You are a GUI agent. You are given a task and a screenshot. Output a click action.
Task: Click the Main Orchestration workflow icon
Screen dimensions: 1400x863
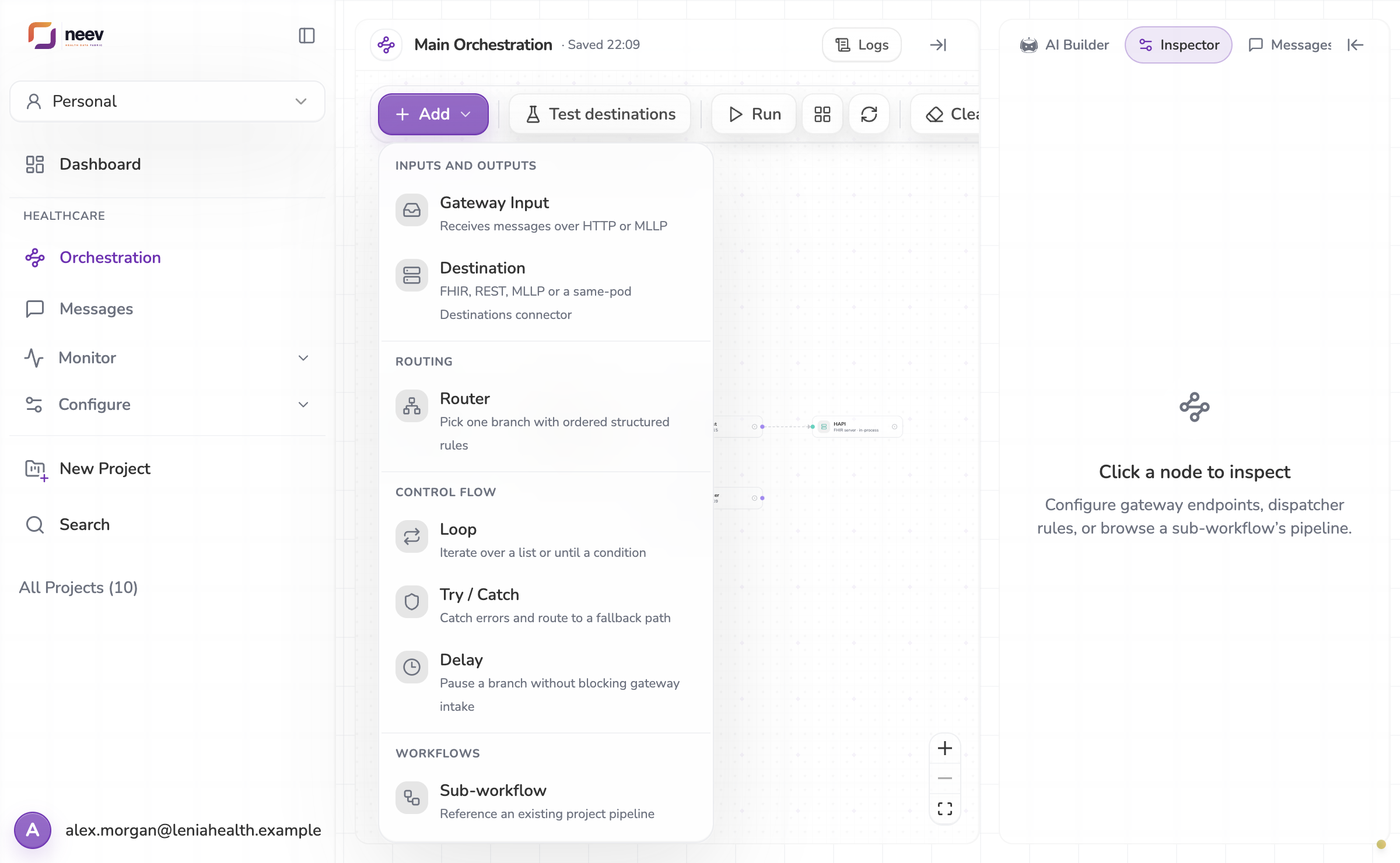tap(386, 45)
